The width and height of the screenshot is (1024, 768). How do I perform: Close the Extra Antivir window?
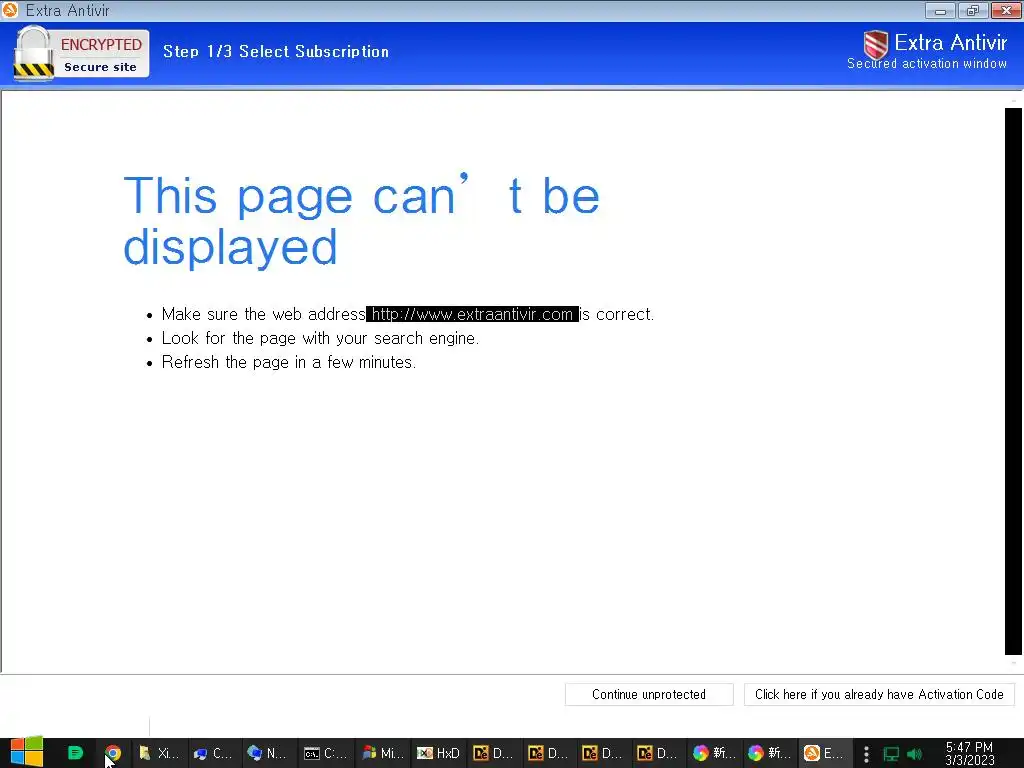1006,10
